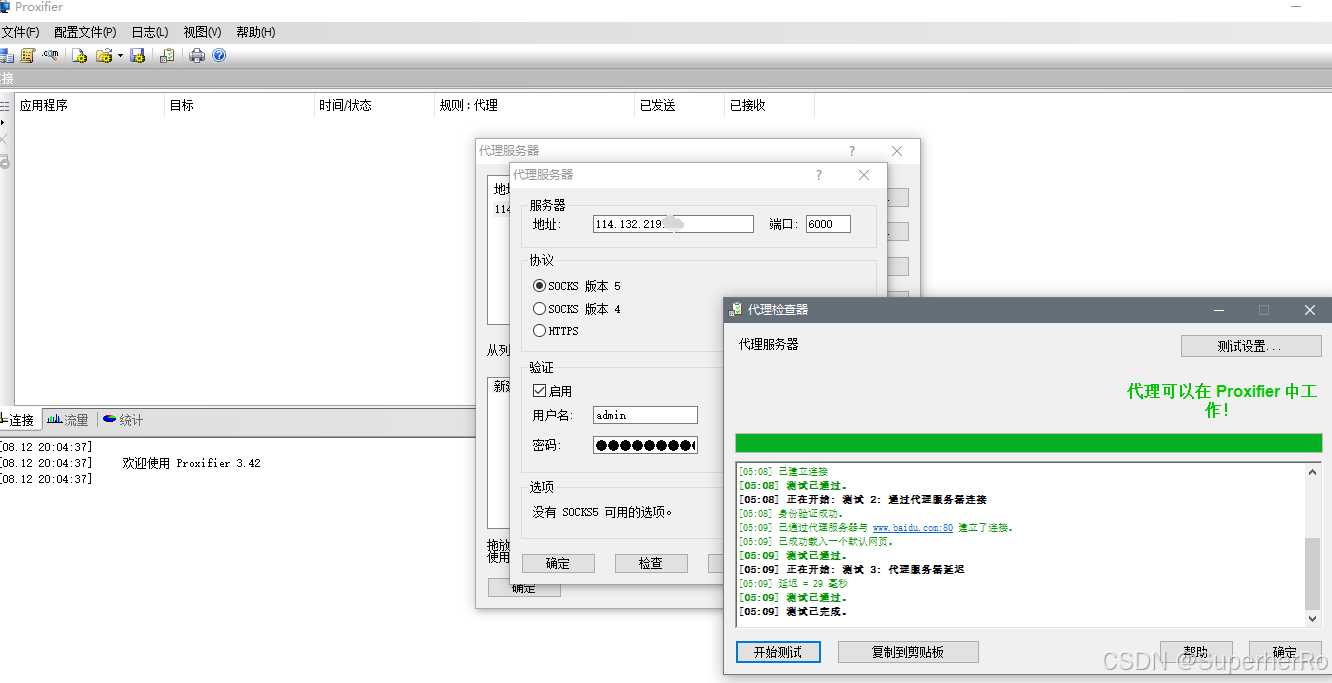This screenshot has width=1332, height=683.
Task: Click 帮助 button in Proxy Checker
Action: (x=1196, y=652)
